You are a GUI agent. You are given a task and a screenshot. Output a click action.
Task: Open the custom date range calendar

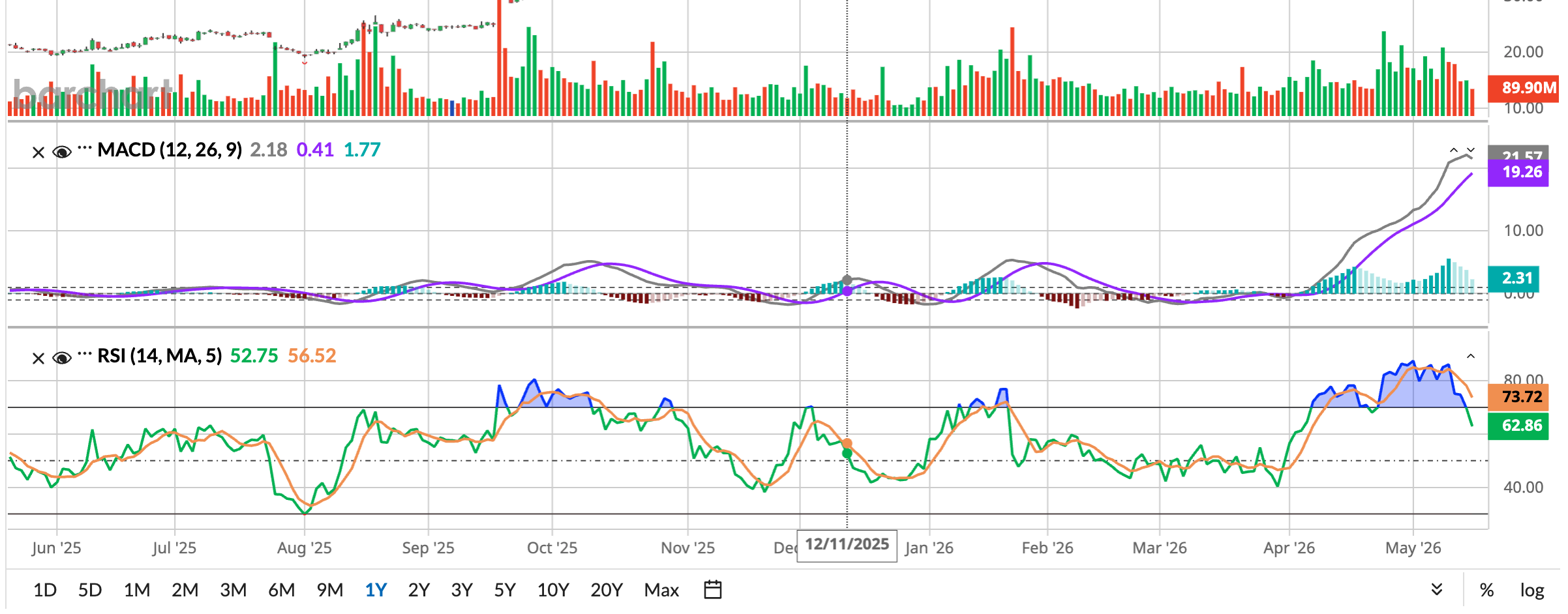(x=713, y=590)
